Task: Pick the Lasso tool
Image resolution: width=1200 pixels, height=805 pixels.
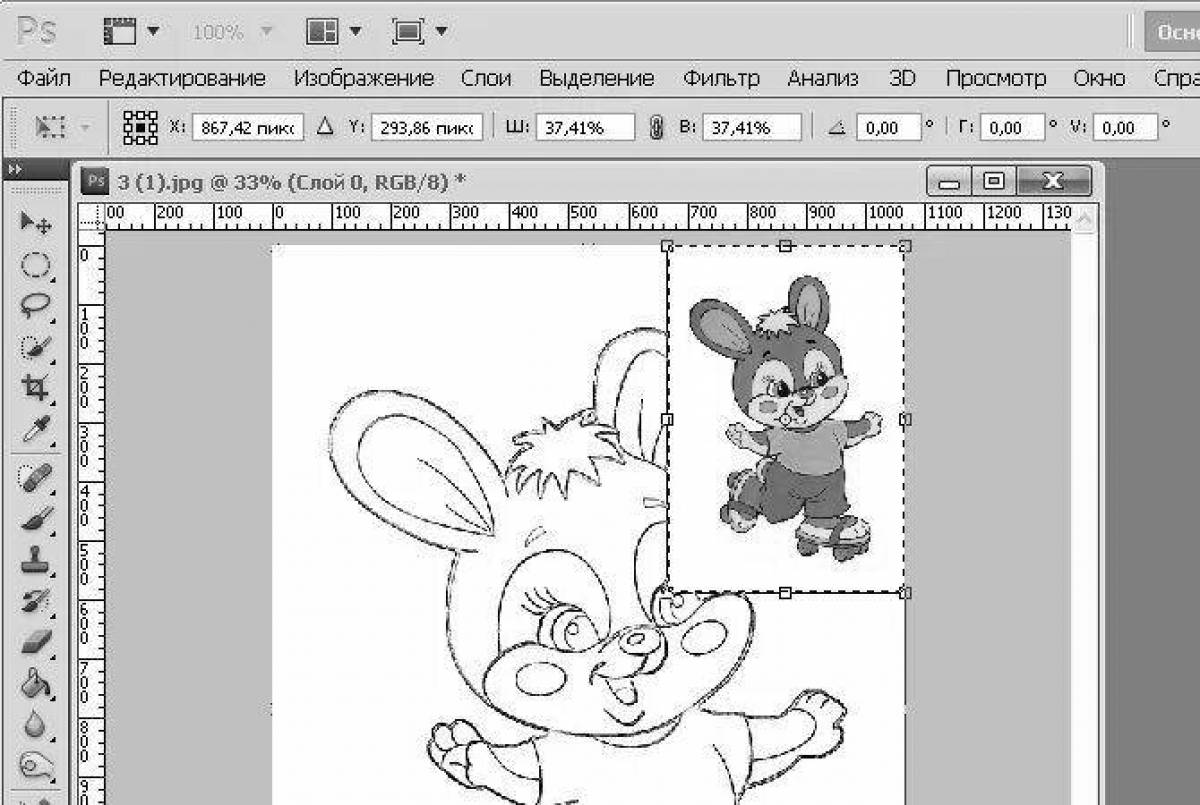Action: tap(36, 305)
